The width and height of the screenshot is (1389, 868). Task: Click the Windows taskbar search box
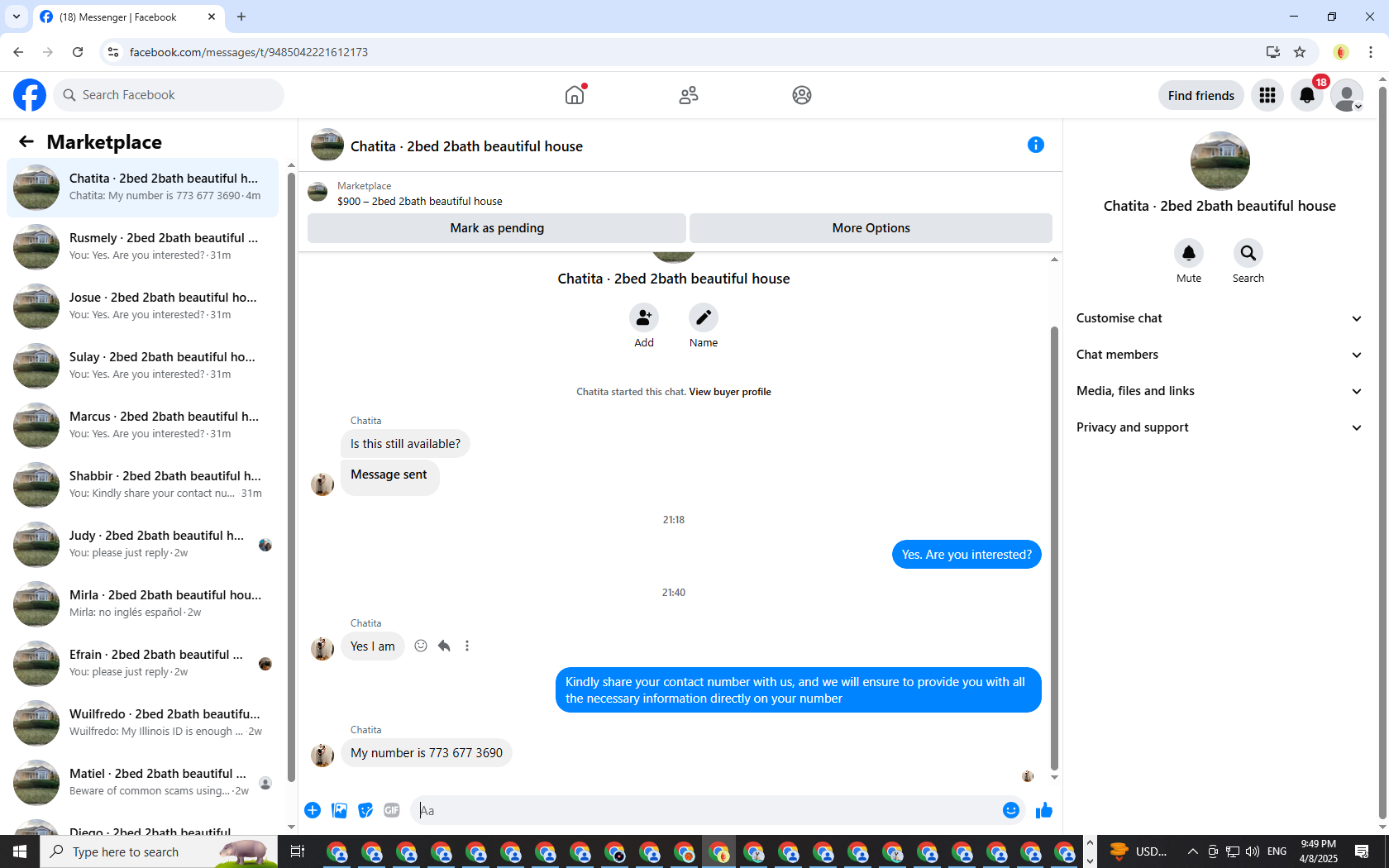coord(159,851)
